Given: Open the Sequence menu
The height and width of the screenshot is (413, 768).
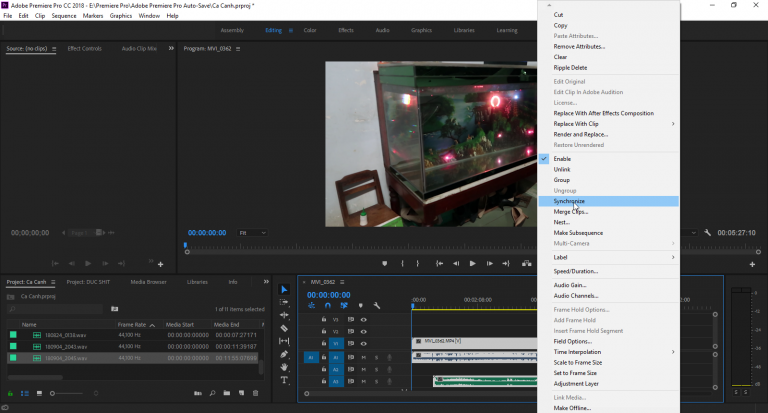Looking at the screenshot, I should [64, 16].
